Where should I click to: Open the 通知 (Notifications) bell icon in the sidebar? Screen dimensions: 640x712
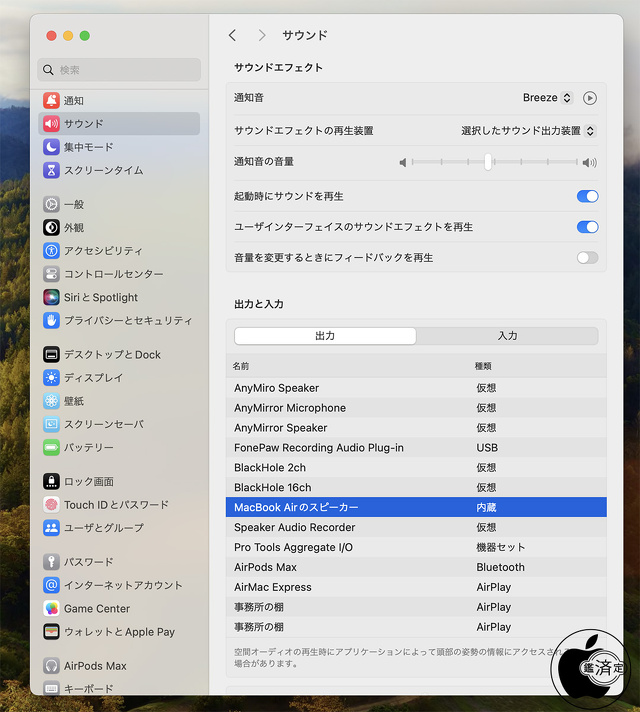[51, 100]
